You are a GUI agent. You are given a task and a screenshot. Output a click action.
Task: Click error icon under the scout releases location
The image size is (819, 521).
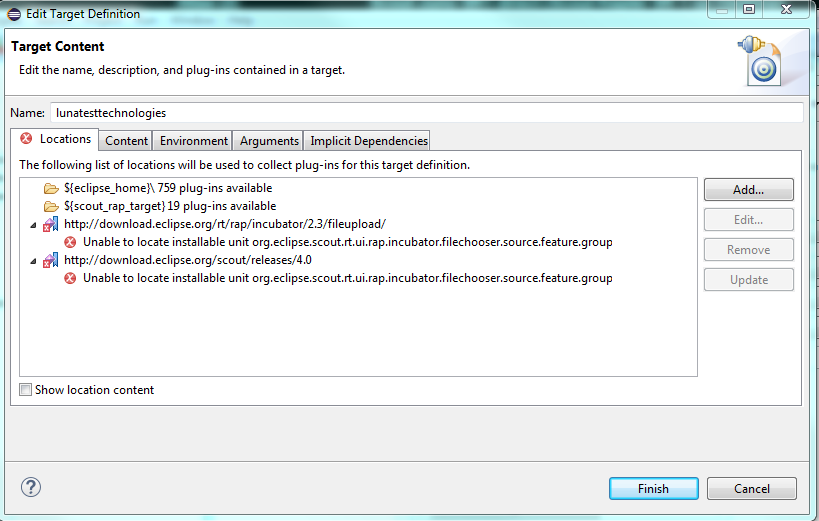click(x=70, y=279)
